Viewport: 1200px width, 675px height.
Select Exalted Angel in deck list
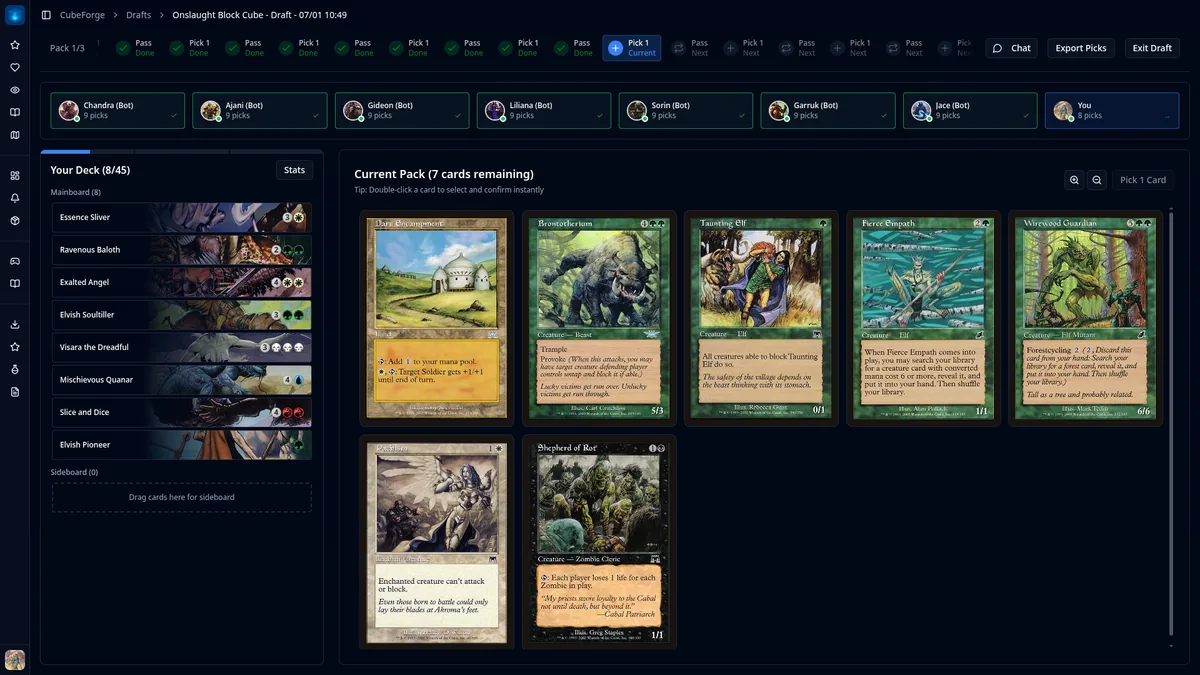click(x=182, y=282)
